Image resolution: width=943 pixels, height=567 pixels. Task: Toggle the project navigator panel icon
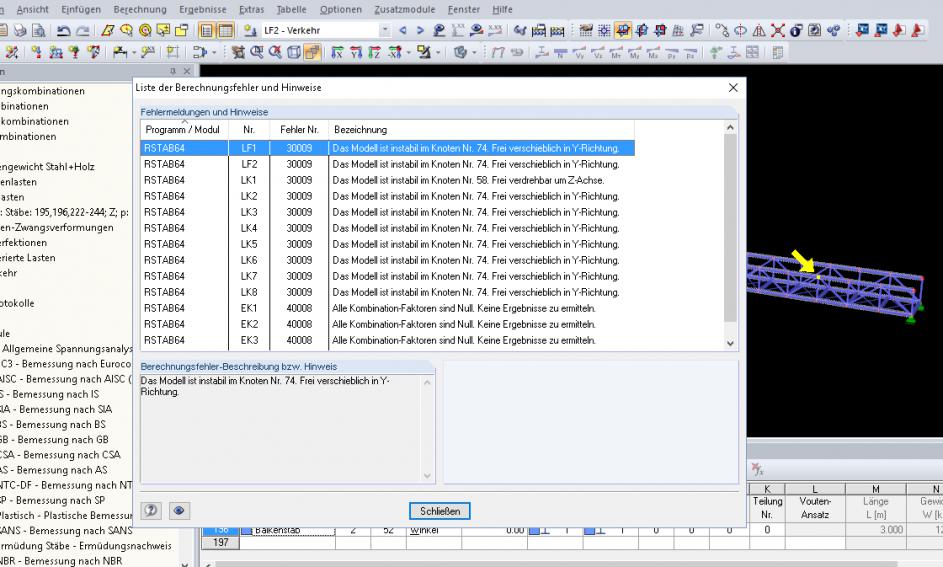pyautogui.click(x=206, y=30)
